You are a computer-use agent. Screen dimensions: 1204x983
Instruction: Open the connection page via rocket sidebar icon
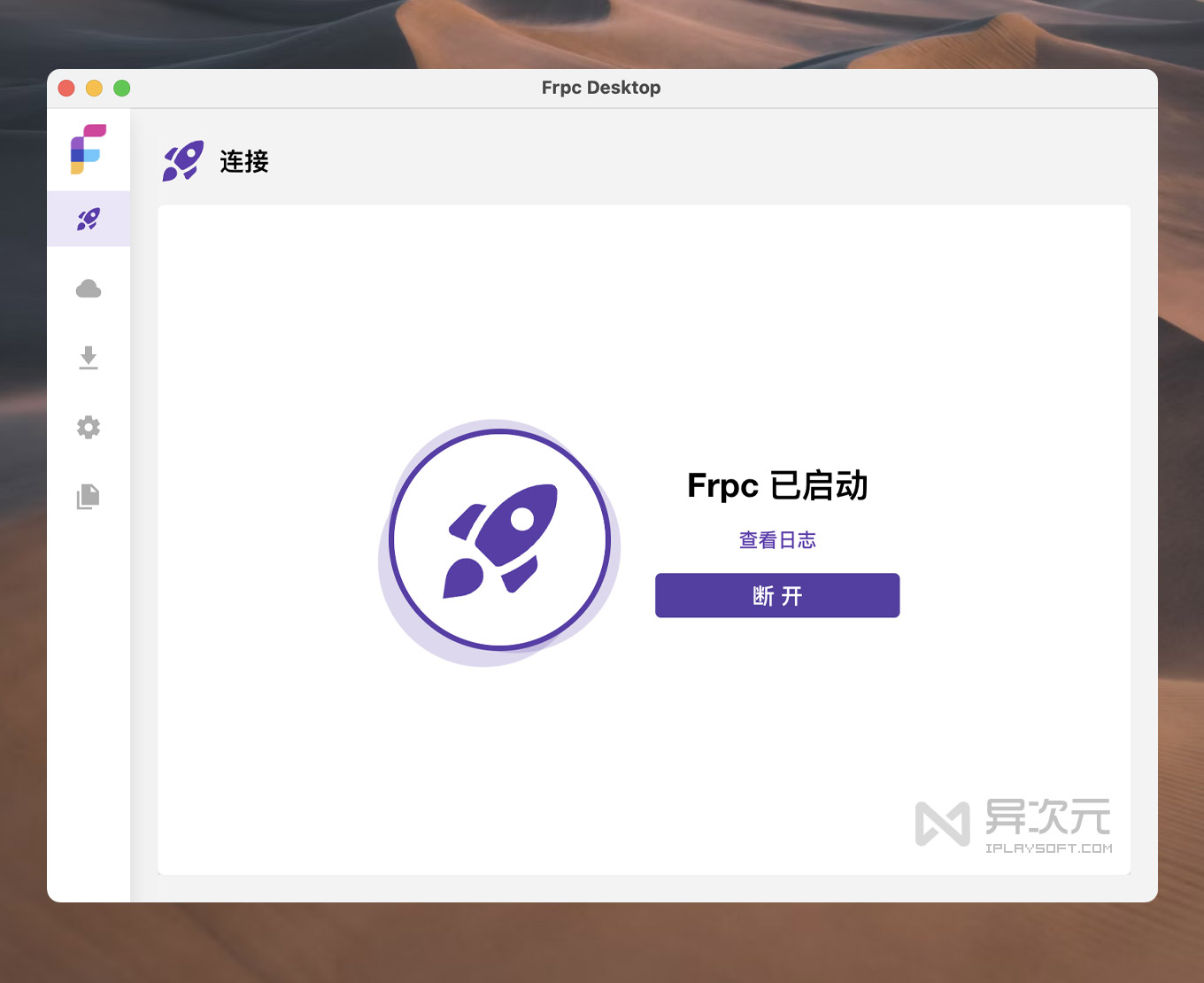coord(89,218)
